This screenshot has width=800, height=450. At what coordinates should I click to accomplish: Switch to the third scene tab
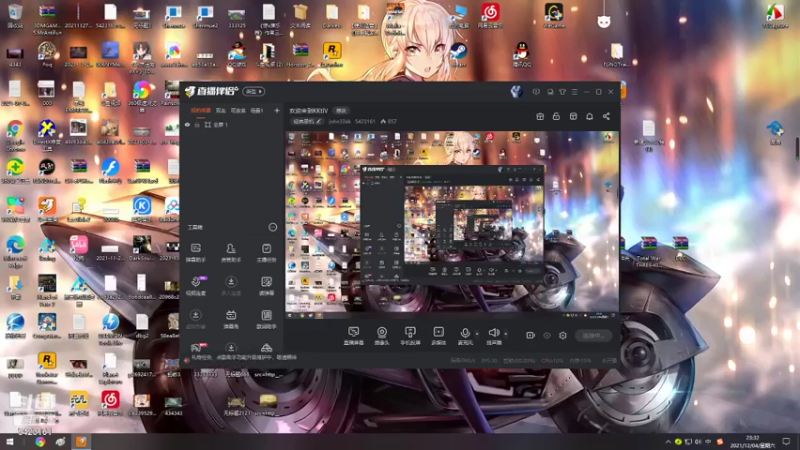(238, 110)
